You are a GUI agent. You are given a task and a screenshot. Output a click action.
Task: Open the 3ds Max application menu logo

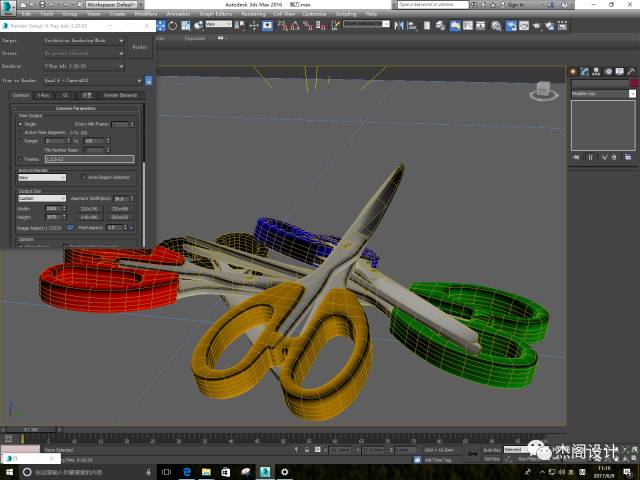coord(8,7)
